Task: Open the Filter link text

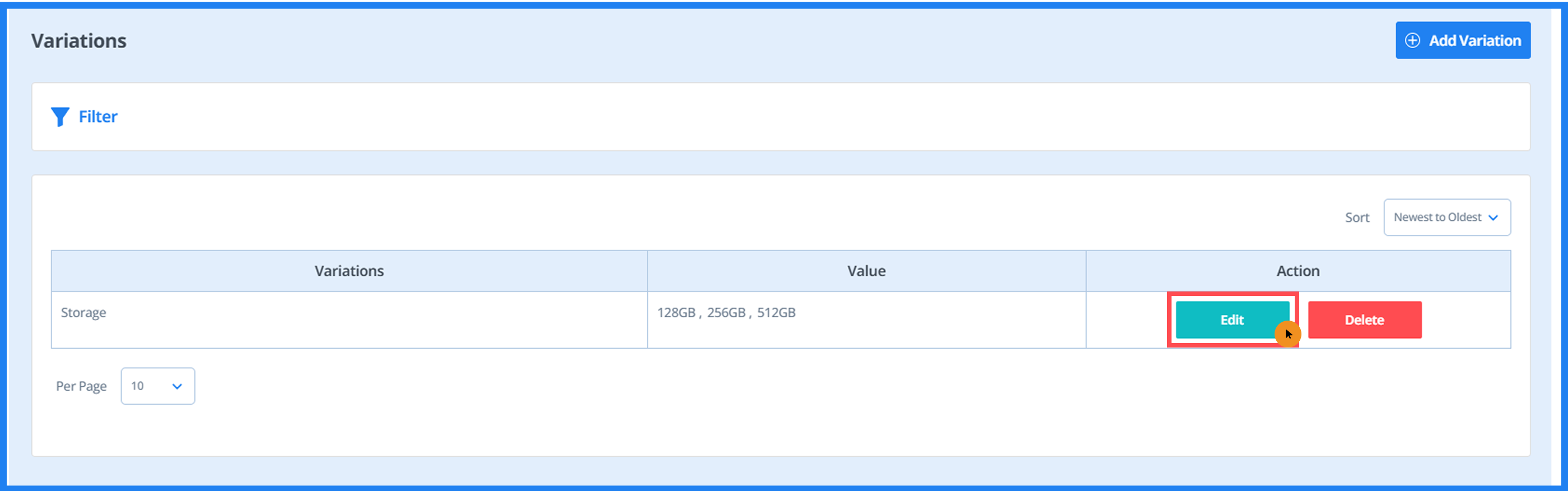Action: (x=98, y=117)
